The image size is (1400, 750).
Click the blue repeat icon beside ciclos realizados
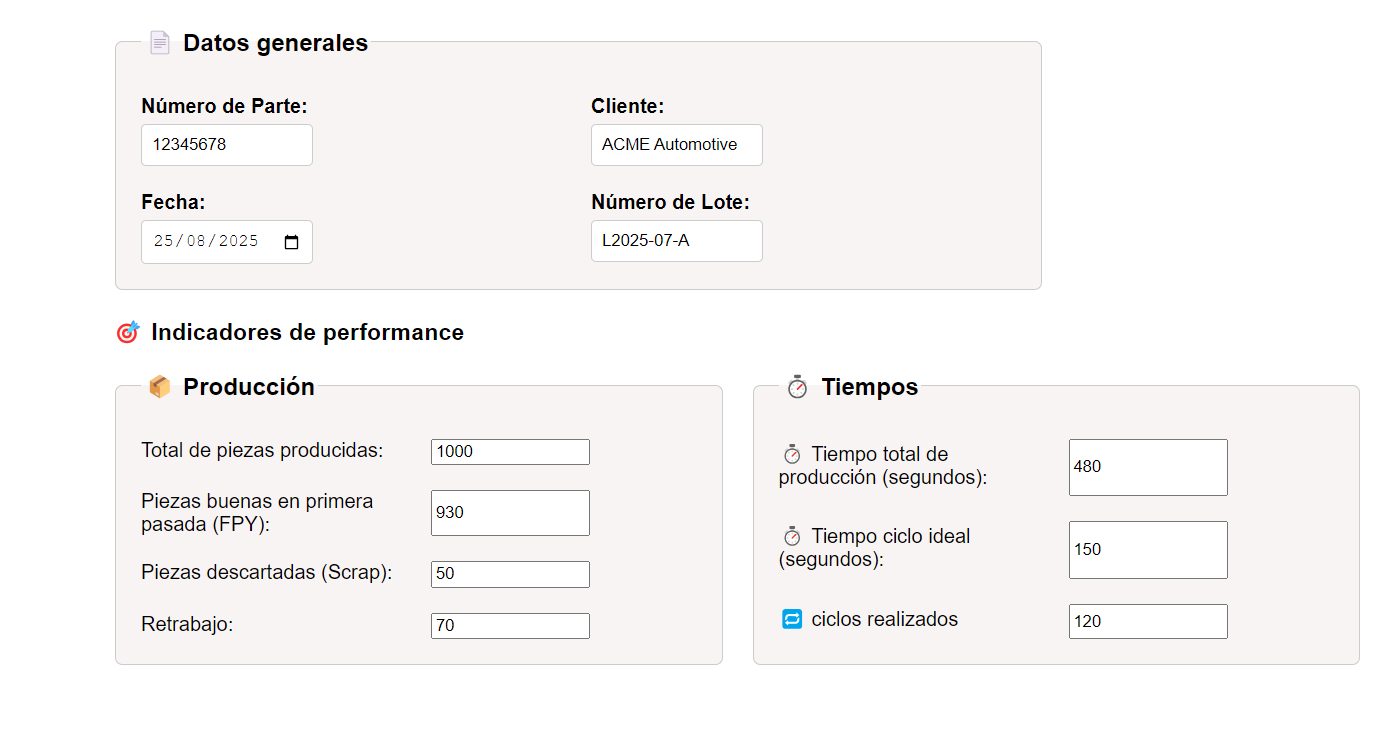pos(792,620)
